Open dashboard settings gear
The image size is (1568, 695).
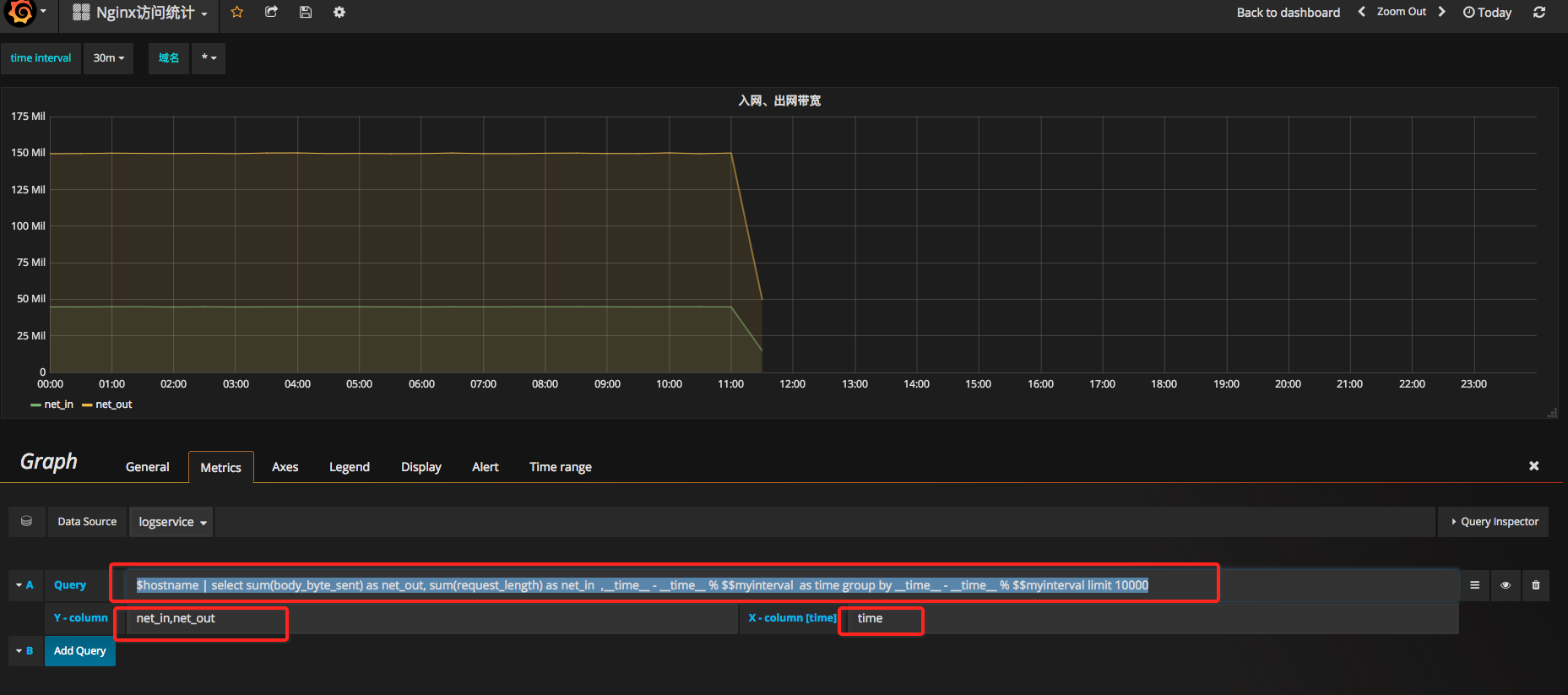[339, 12]
